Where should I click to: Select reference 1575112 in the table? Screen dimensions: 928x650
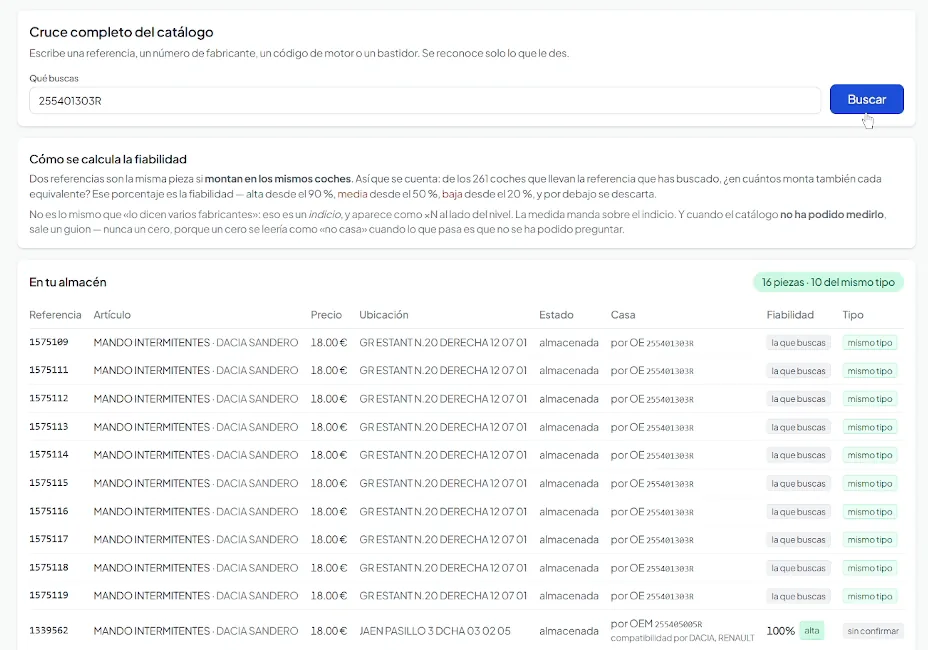[x=49, y=398]
